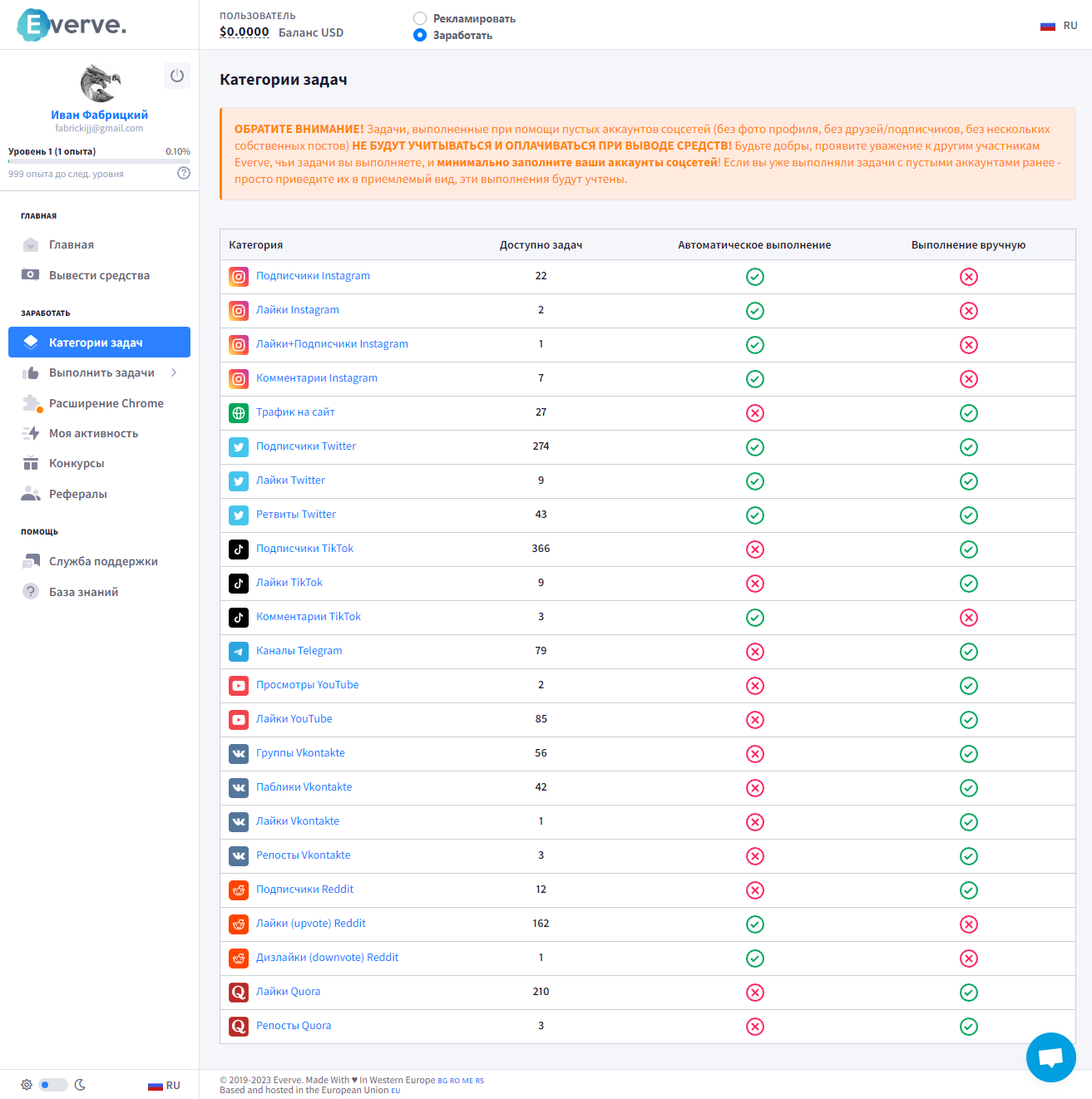Click the Everve logo
Image resolution: width=1092 pixels, height=1099 pixels.
tap(72, 25)
